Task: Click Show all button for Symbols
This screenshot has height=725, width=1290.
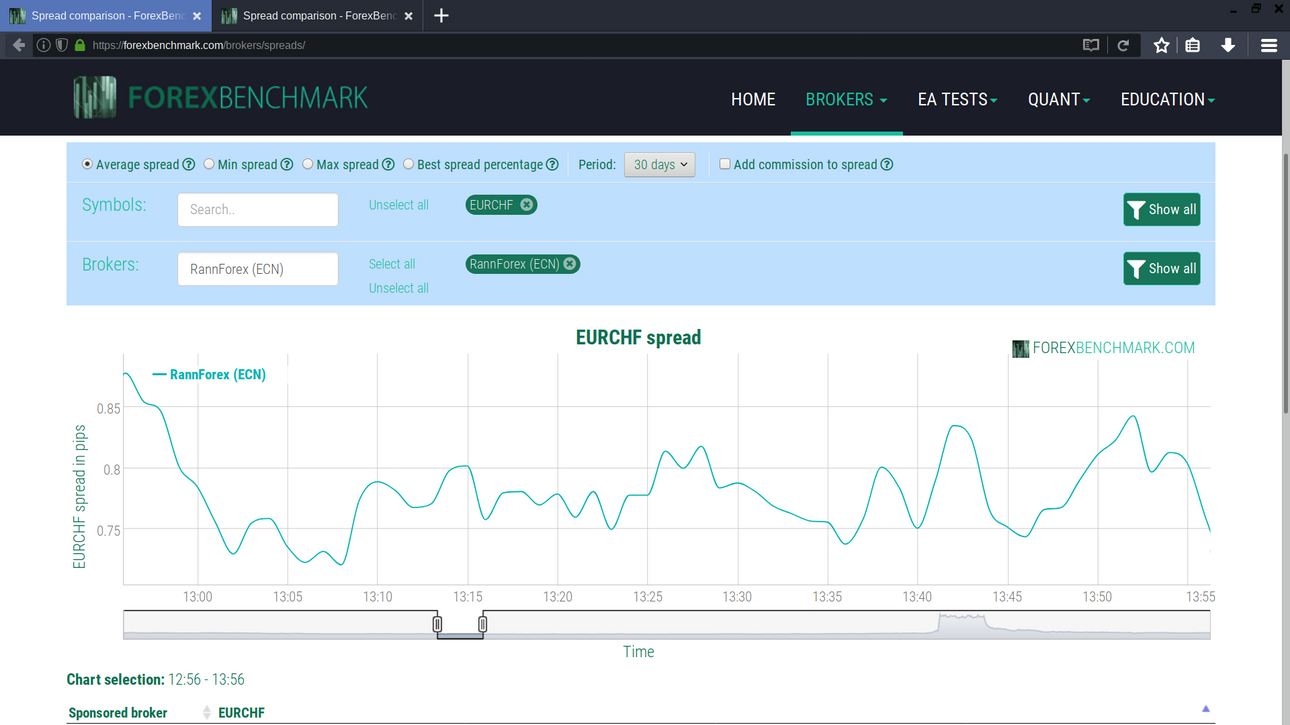Action: pyautogui.click(x=1161, y=210)
